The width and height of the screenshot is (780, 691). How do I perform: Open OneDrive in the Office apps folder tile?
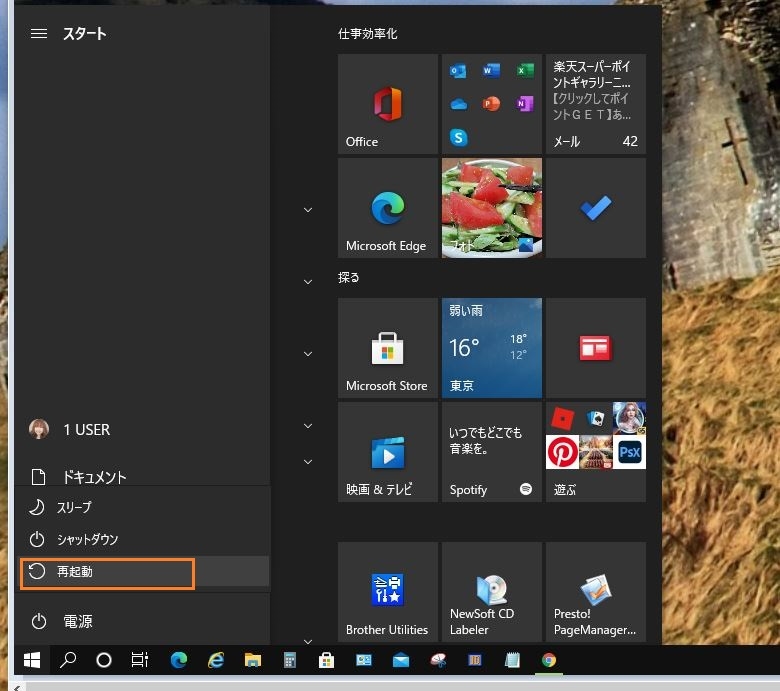coord(458,104)
